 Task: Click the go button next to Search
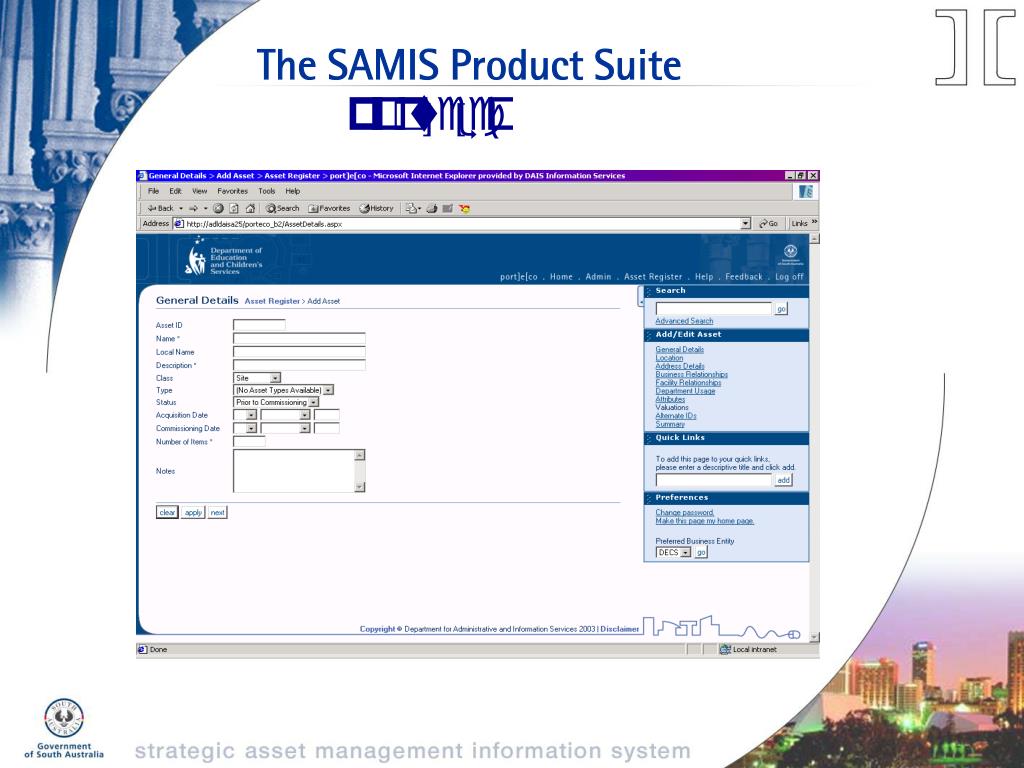(x=781, y=309)
